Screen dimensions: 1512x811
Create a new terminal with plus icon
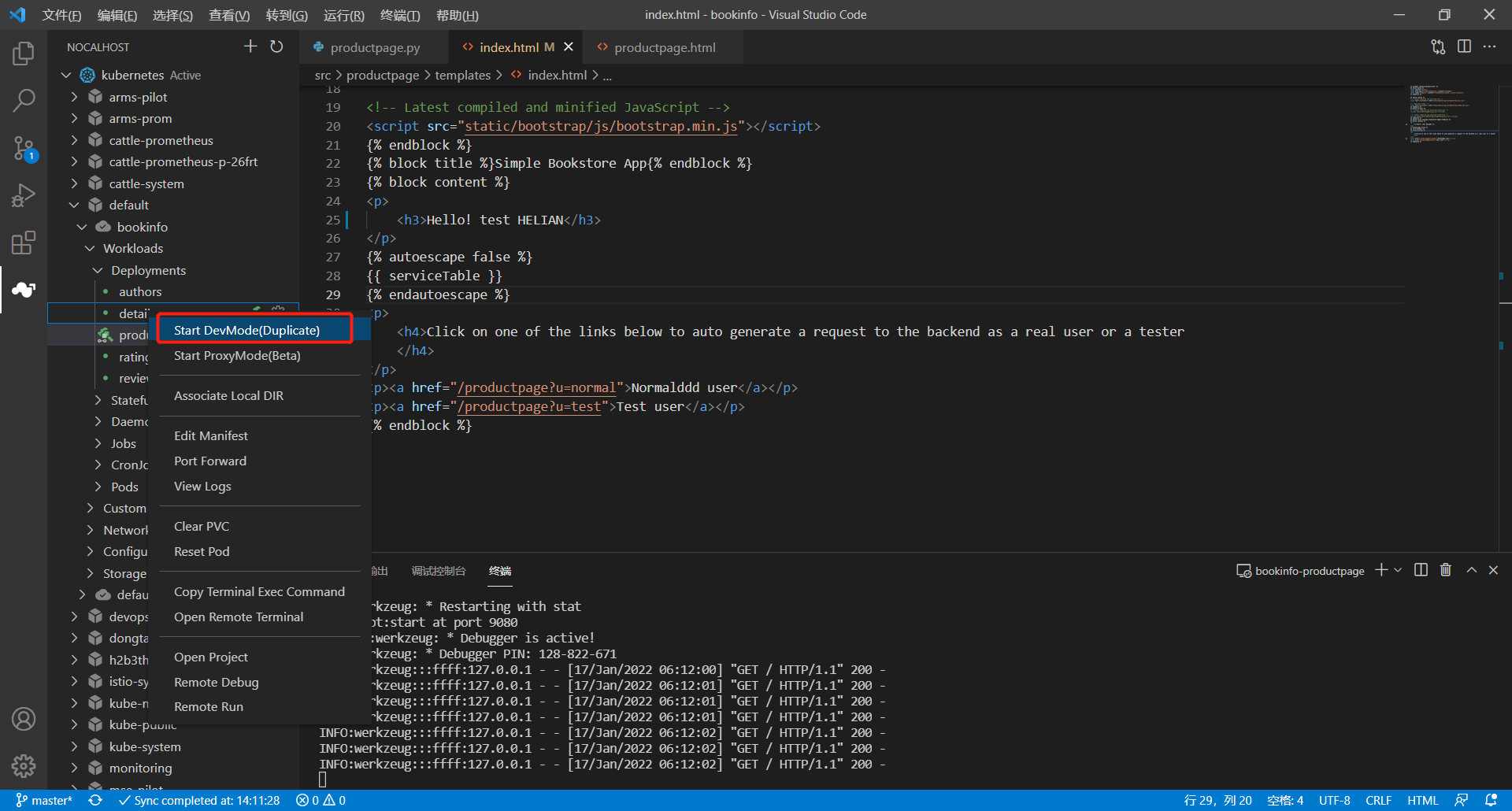point(1380,570)
